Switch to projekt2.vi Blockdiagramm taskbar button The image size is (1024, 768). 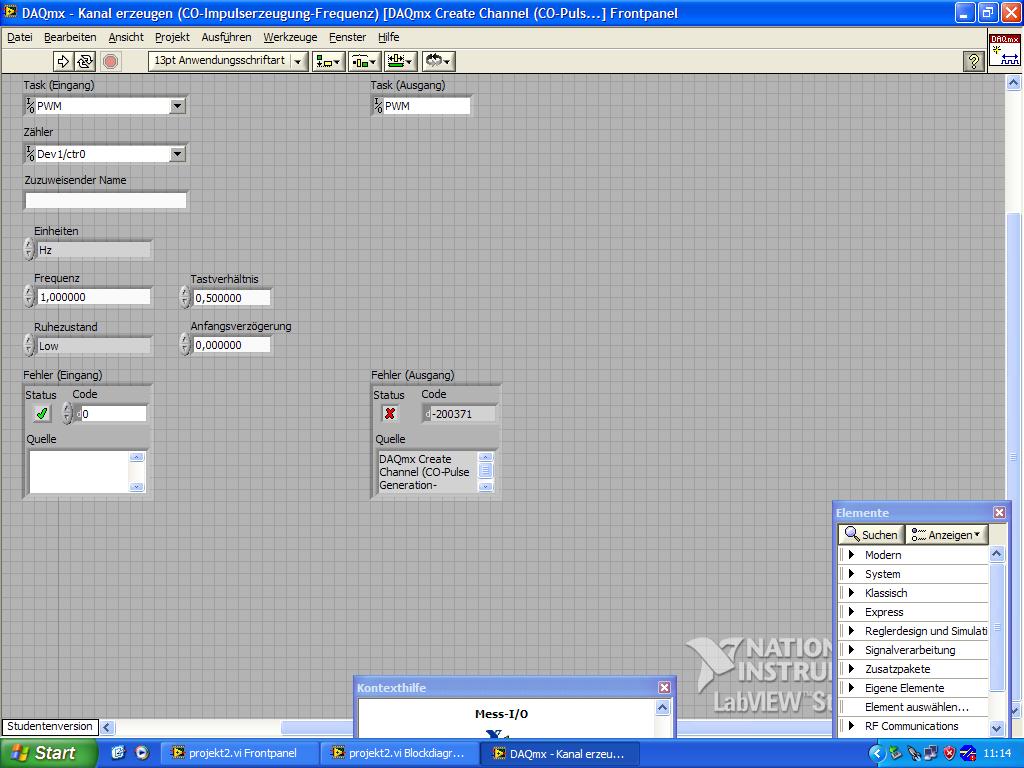400,753
